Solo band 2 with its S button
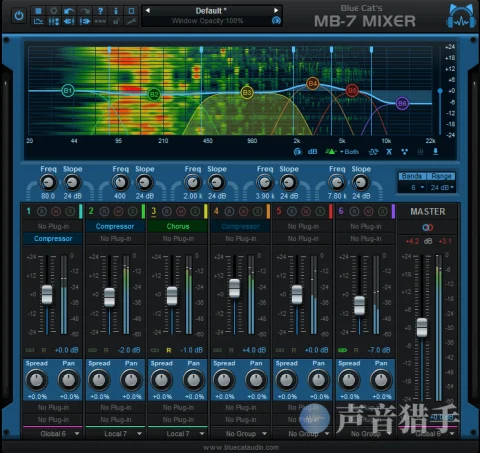This screenshot has height=453, width=480. tap(133, 211)
